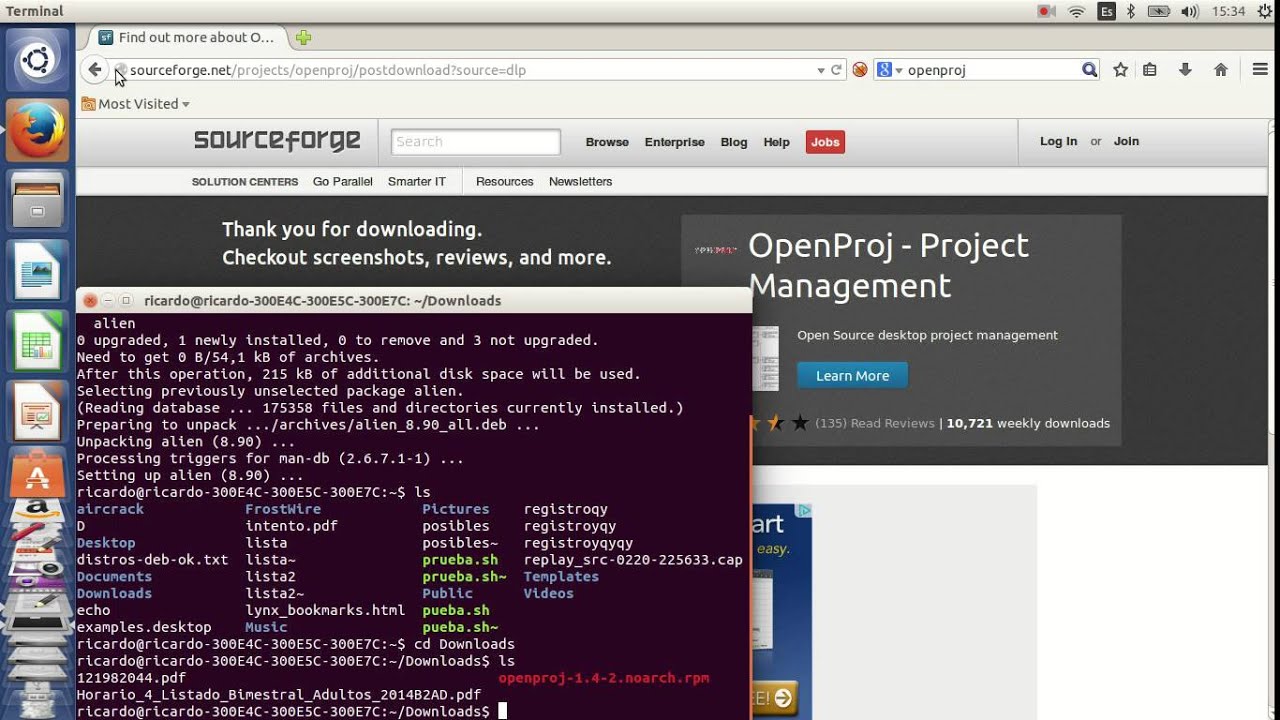Click the terminal title bar text

tap(323, 300)
